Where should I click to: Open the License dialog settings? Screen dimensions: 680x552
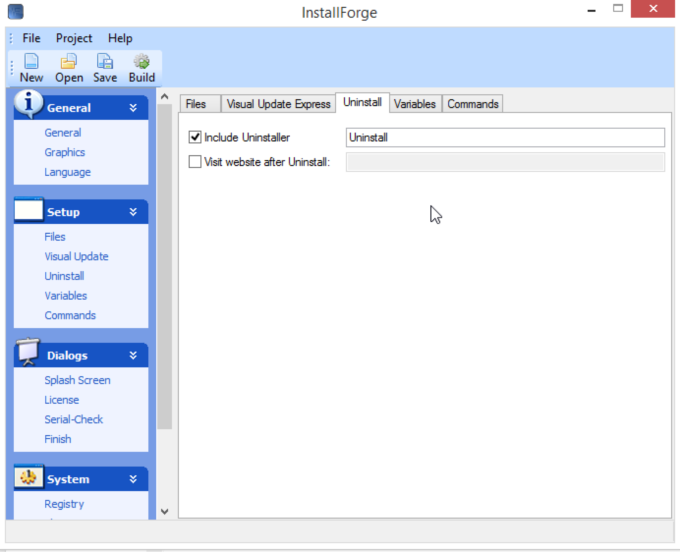coord(62,400)
